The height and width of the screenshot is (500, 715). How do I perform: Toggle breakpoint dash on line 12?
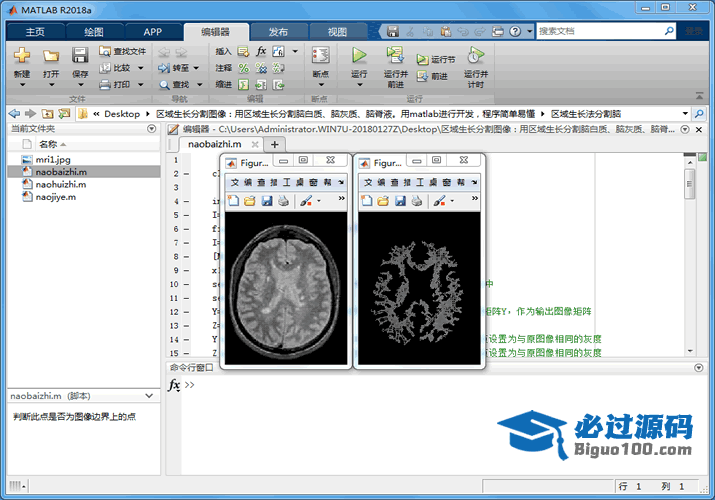click(186, 312)
